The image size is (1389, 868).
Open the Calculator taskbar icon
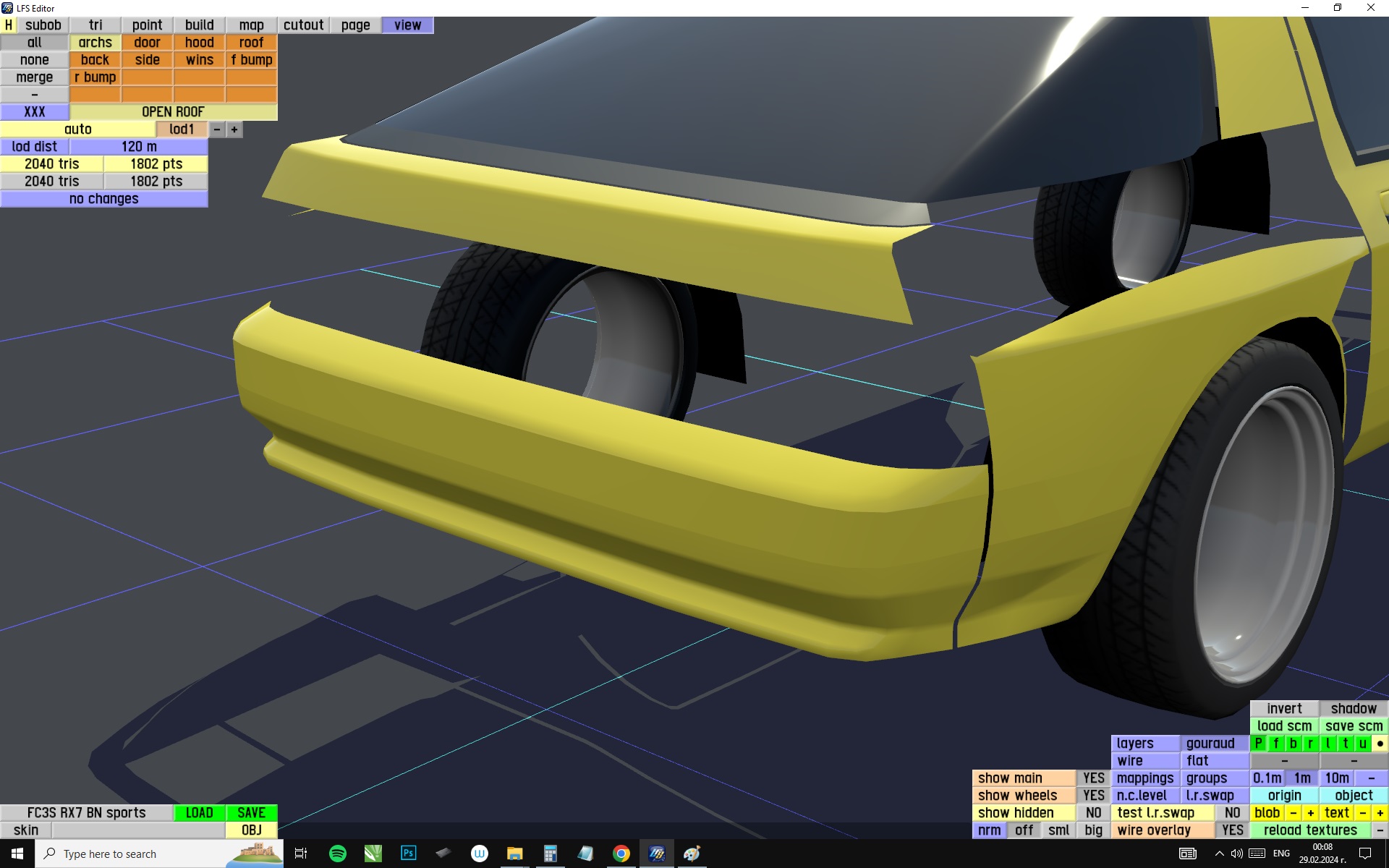click(550, 854)
